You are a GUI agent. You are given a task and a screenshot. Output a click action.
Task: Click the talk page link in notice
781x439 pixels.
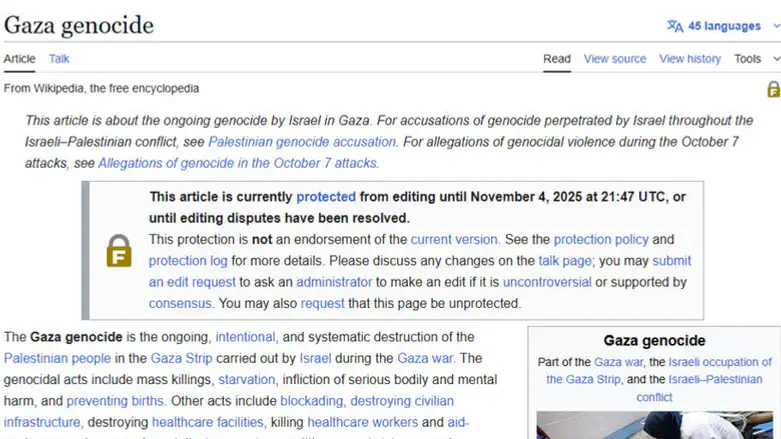(563, 261)
